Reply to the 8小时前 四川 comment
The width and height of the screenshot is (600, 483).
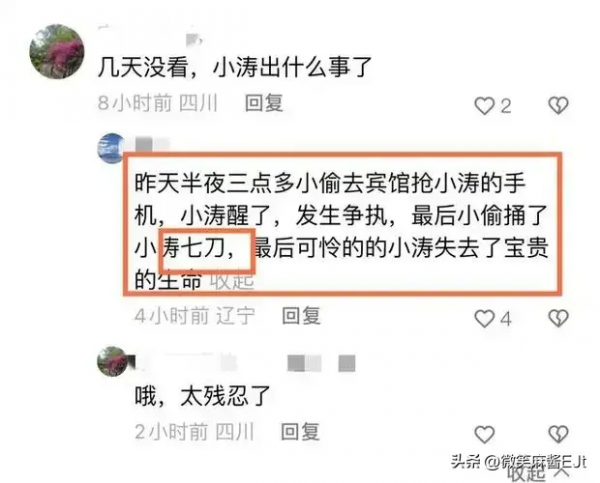[264, 103]
